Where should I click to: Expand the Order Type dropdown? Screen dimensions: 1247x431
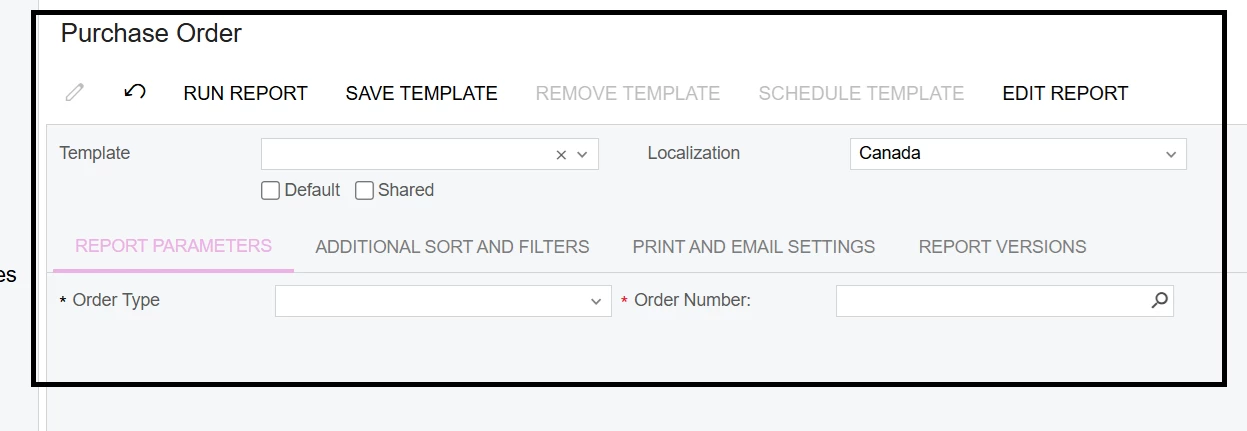[443, 300]
